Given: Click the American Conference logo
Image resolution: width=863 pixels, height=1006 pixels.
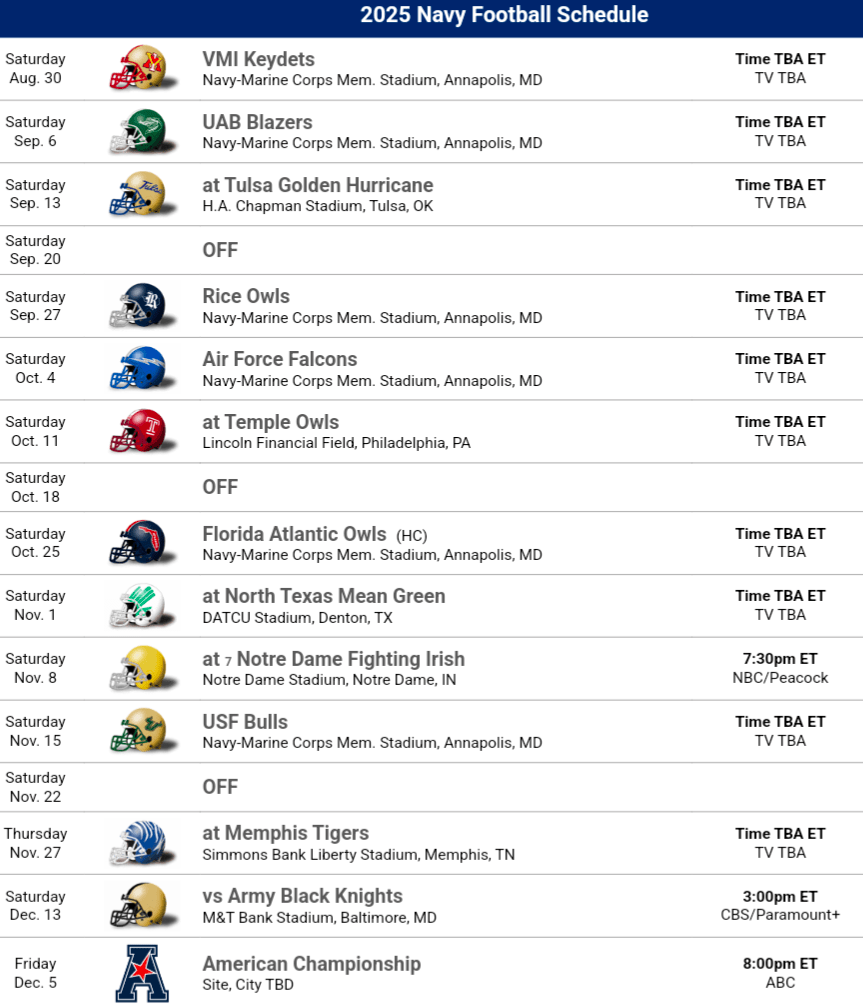Looking at the screenshot, I should click(x=141, y=972).
